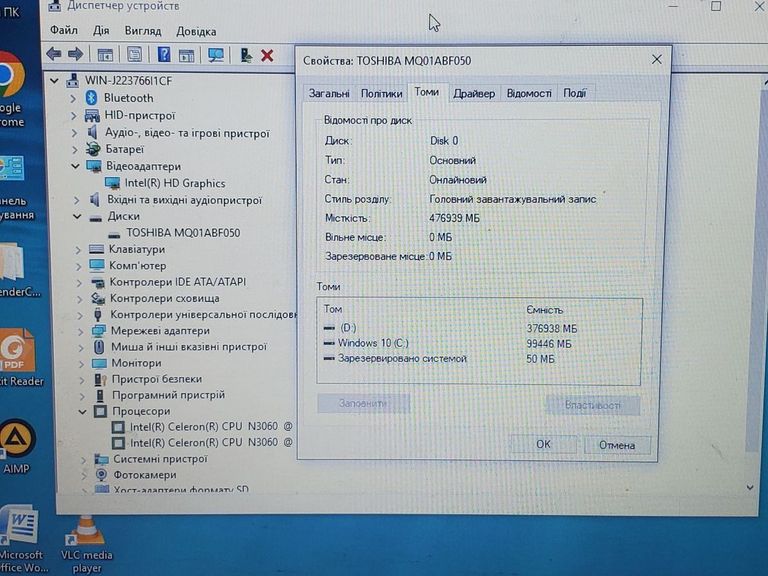Click the red X Uninstall device icon
Screen dimensions: 768x576
267,55
